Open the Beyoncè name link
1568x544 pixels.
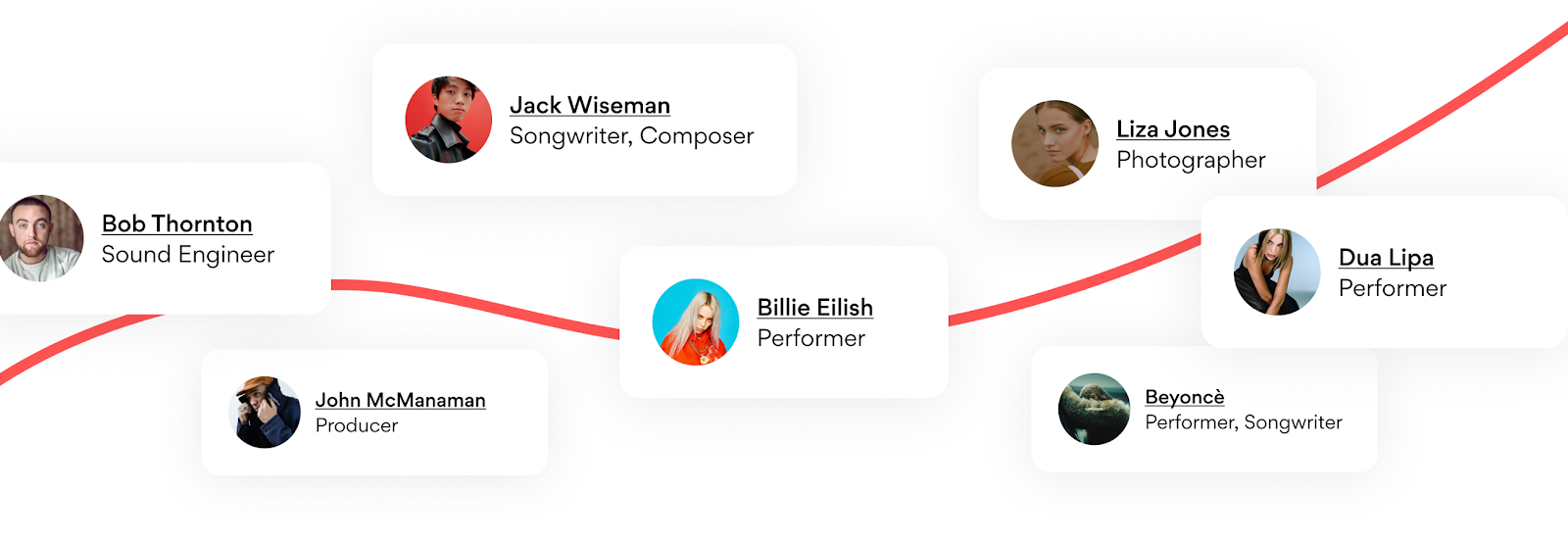(x=1185, y=397)
